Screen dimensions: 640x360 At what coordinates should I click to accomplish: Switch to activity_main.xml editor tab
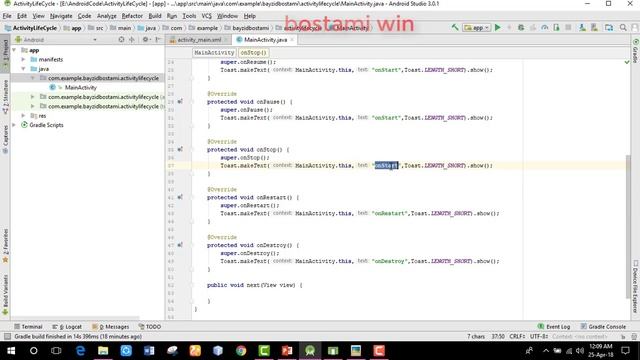(198, 40)
